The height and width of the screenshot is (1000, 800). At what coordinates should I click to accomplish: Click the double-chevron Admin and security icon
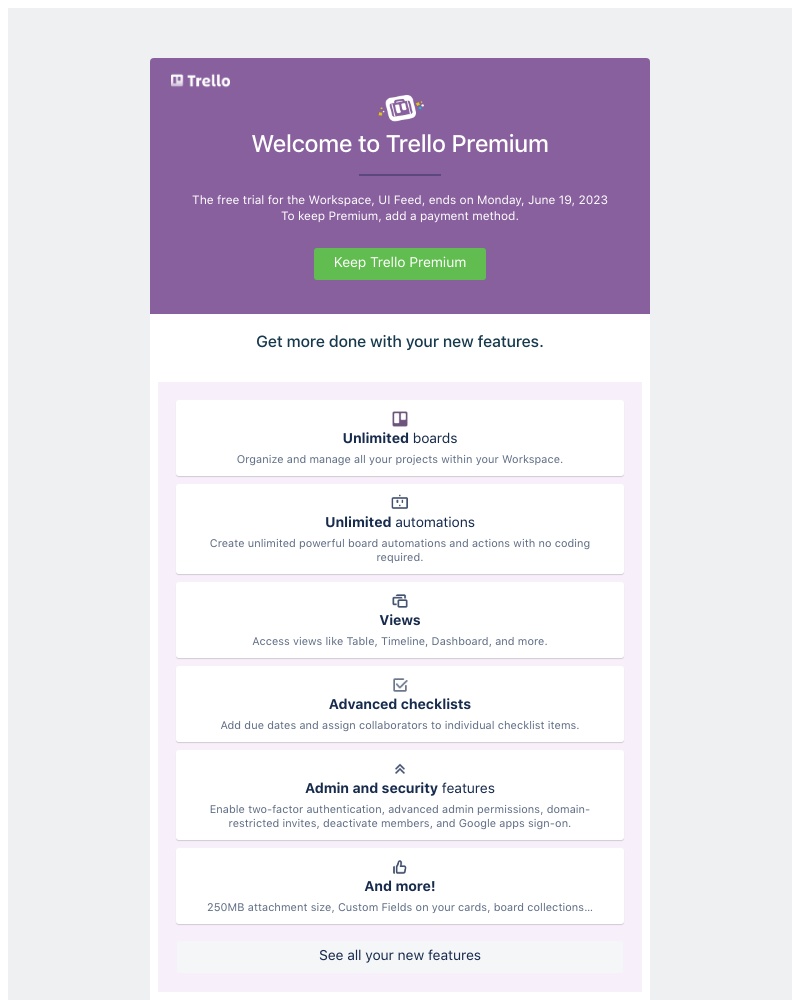[400, 768]
